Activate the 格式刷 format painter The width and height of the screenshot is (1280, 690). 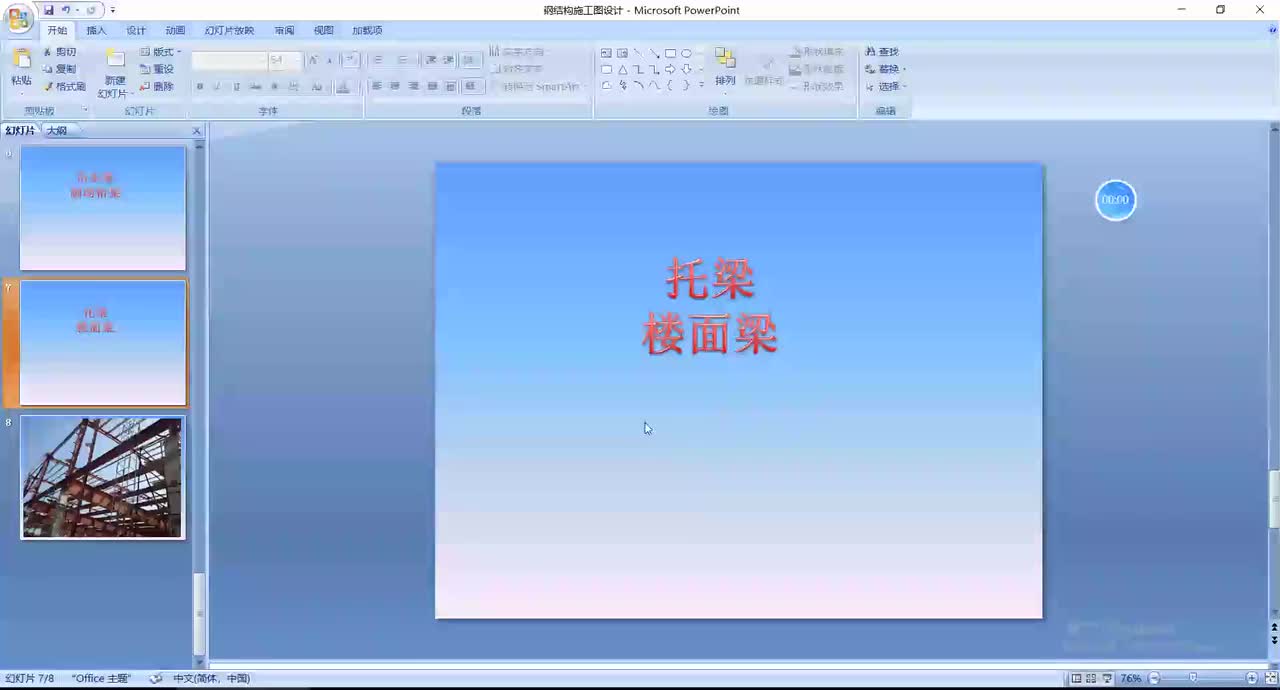tap(64, 86)
